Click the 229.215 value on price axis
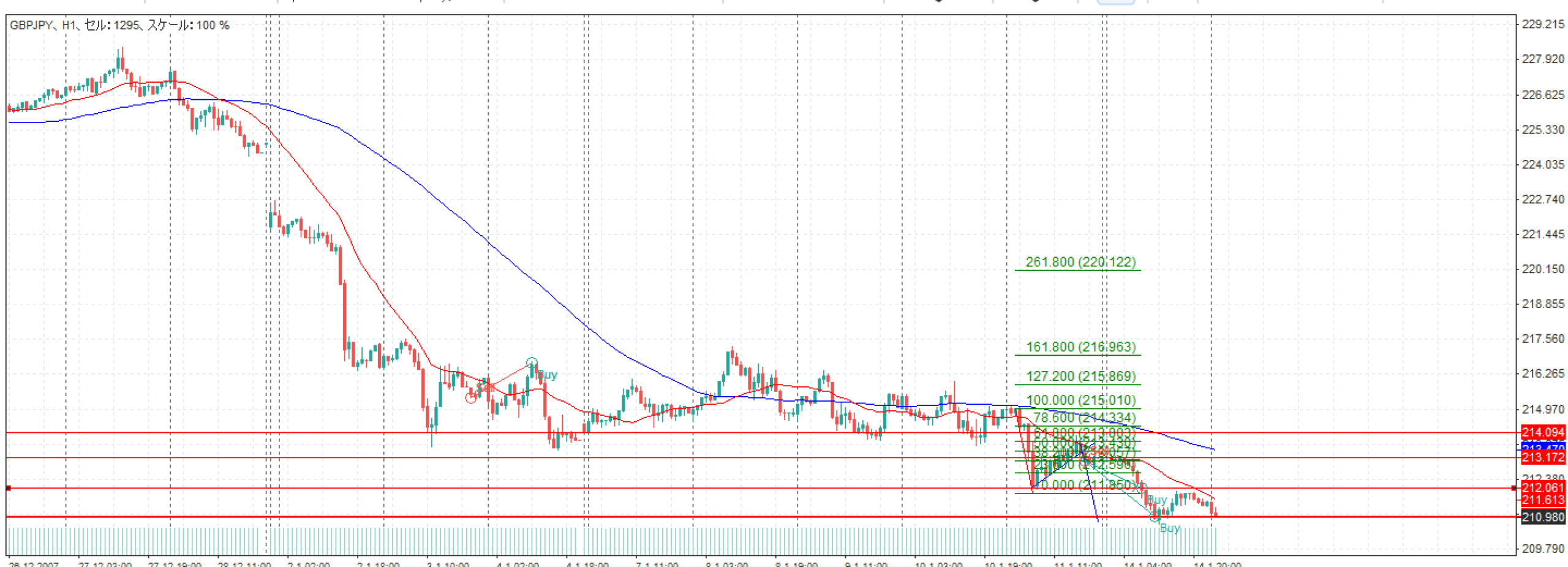The image size is (1568, 567). (1542, 24)
